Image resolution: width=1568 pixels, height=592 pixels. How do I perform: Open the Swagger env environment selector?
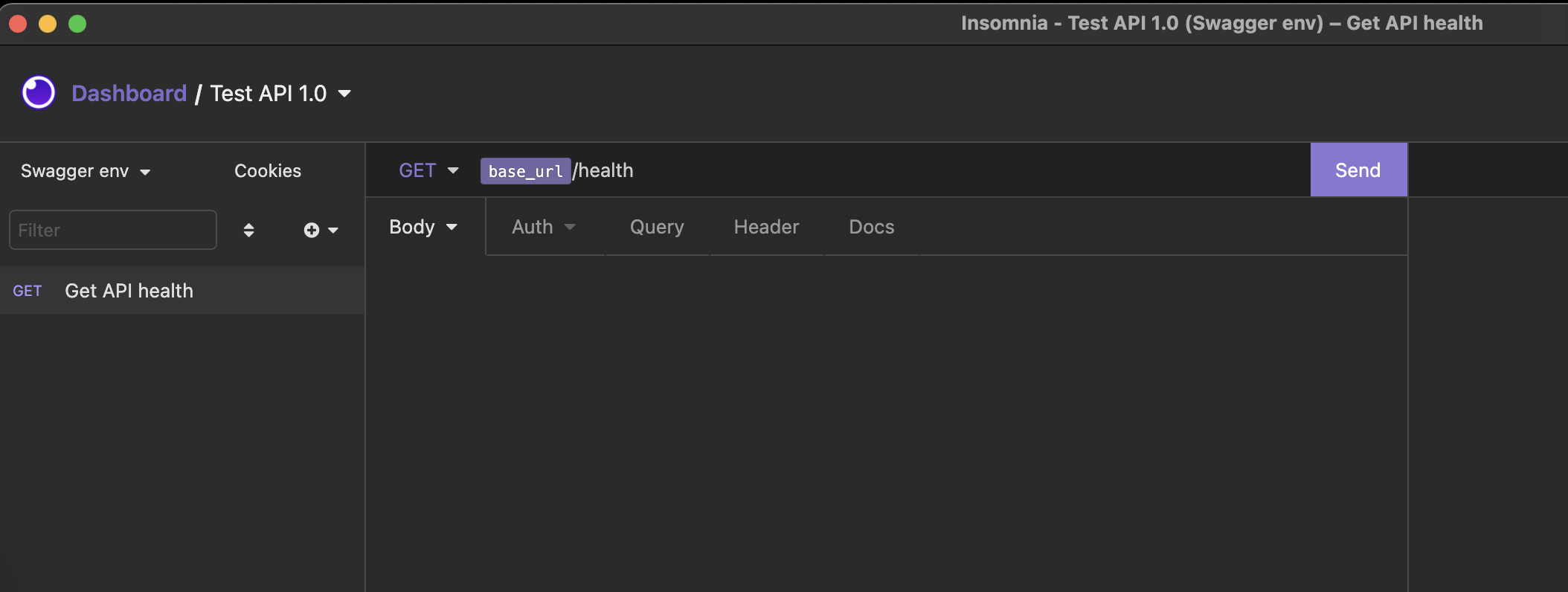(x=86, y=170)
